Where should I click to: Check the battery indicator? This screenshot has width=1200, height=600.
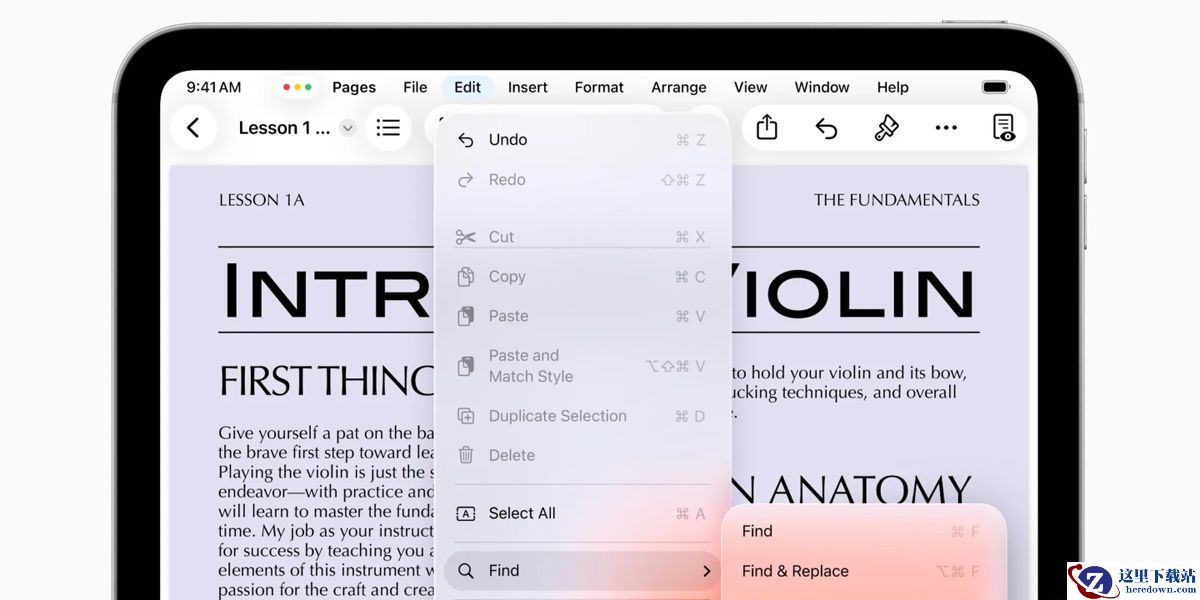pos(996,87)
